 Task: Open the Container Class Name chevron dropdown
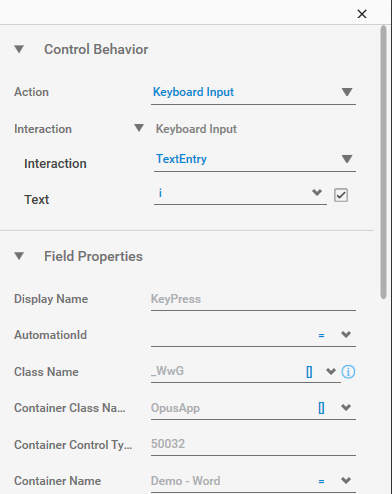click(346, 407)
